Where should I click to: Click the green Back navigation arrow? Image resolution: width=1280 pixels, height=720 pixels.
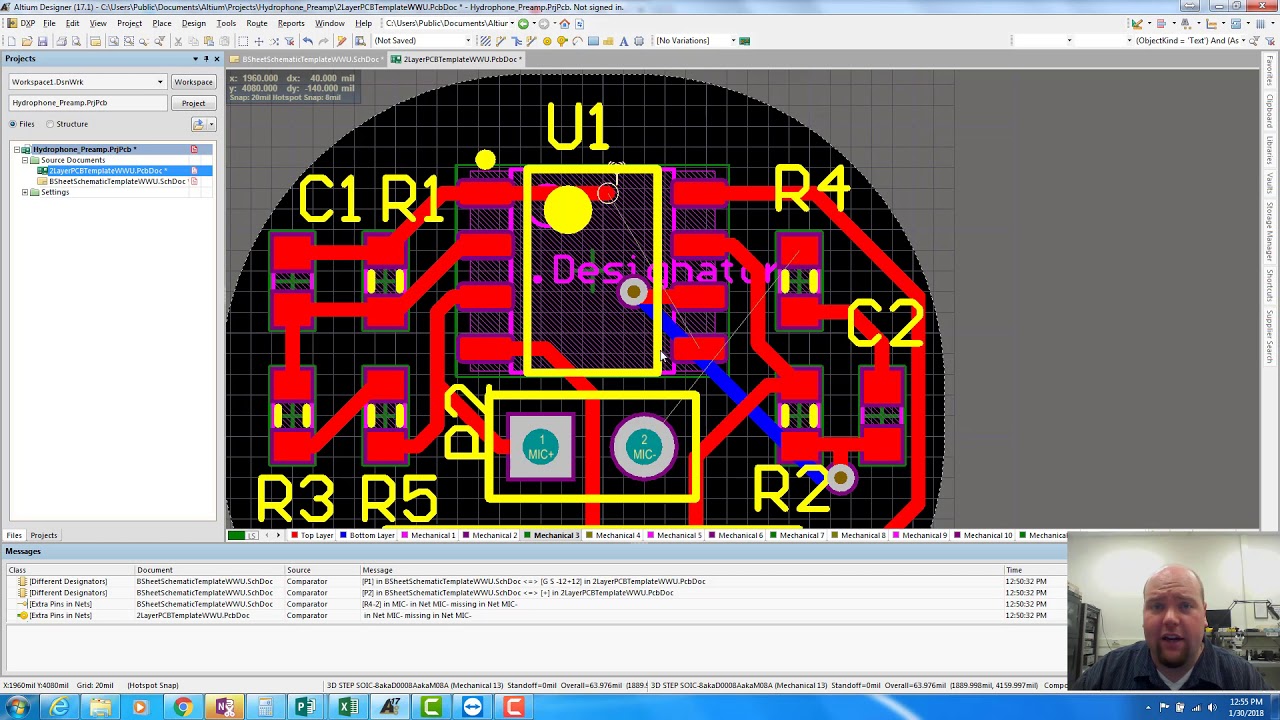coord(523,24)
